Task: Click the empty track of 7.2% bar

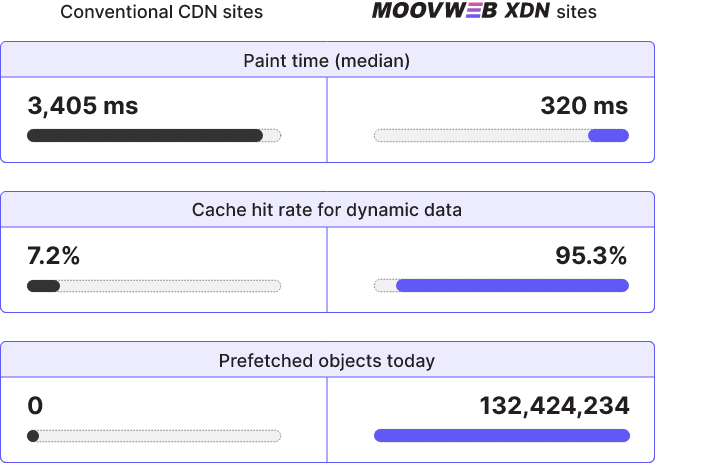Action: [x=170, y=286]
